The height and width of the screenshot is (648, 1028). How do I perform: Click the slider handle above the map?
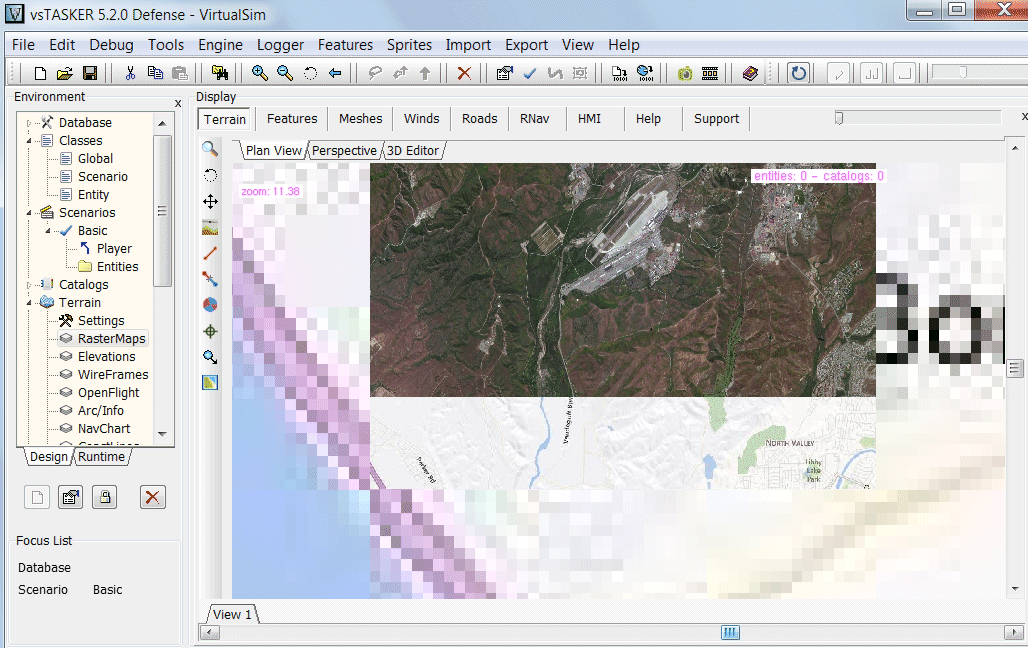coord(839,118)
